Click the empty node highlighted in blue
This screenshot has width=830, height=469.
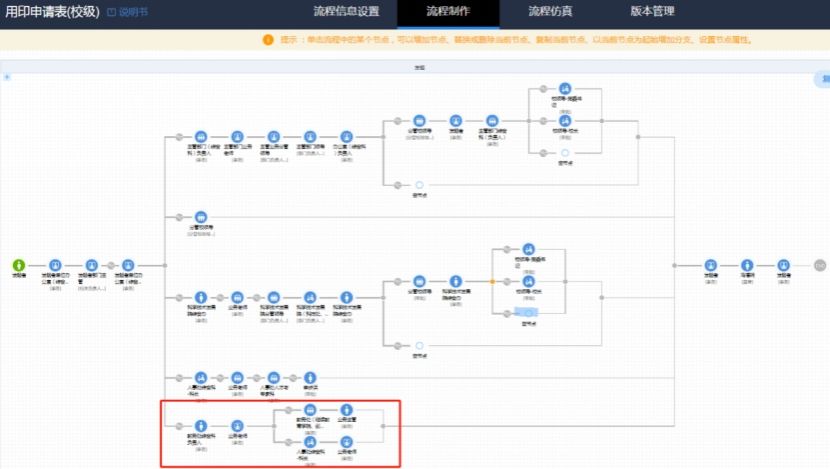(529, 314)
